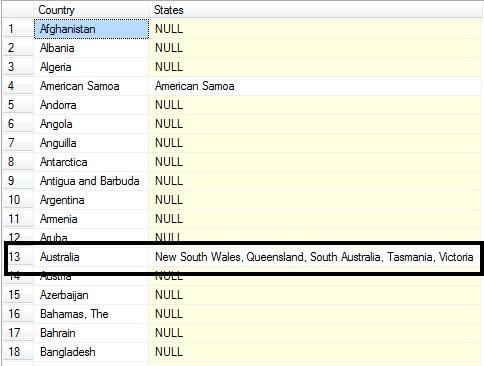This screenshot has height=366, width=484.
Task: Select the Argentina country cell
Action: [x=91, y=200]
